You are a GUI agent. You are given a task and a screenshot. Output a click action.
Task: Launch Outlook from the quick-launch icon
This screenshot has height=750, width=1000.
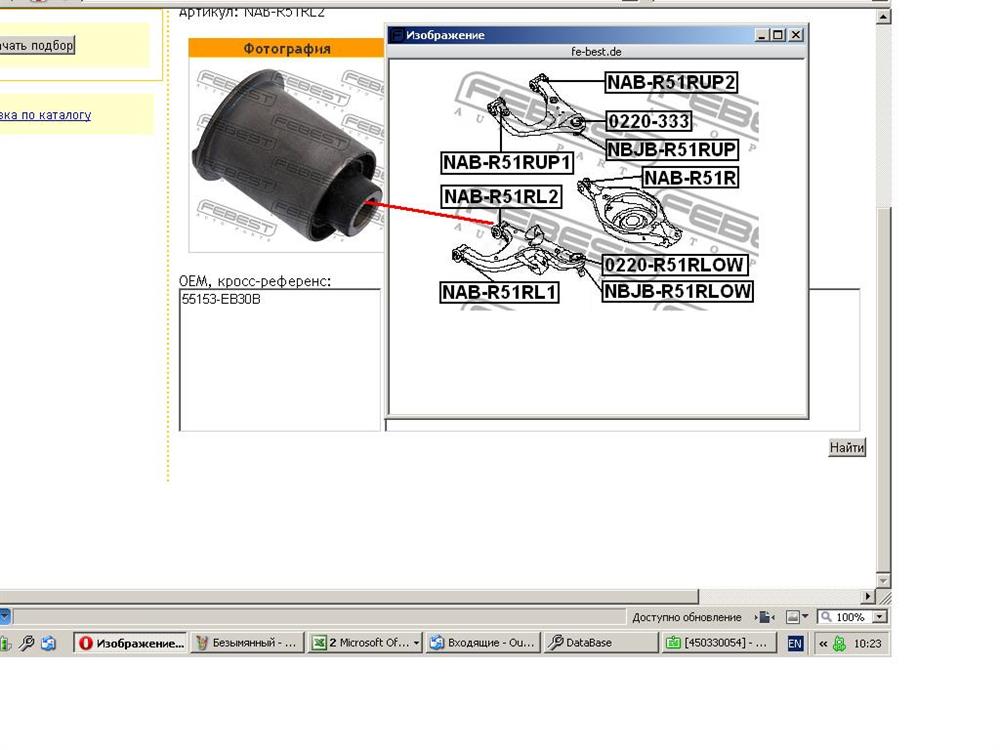pyautogui.click(x=48, y=643)
